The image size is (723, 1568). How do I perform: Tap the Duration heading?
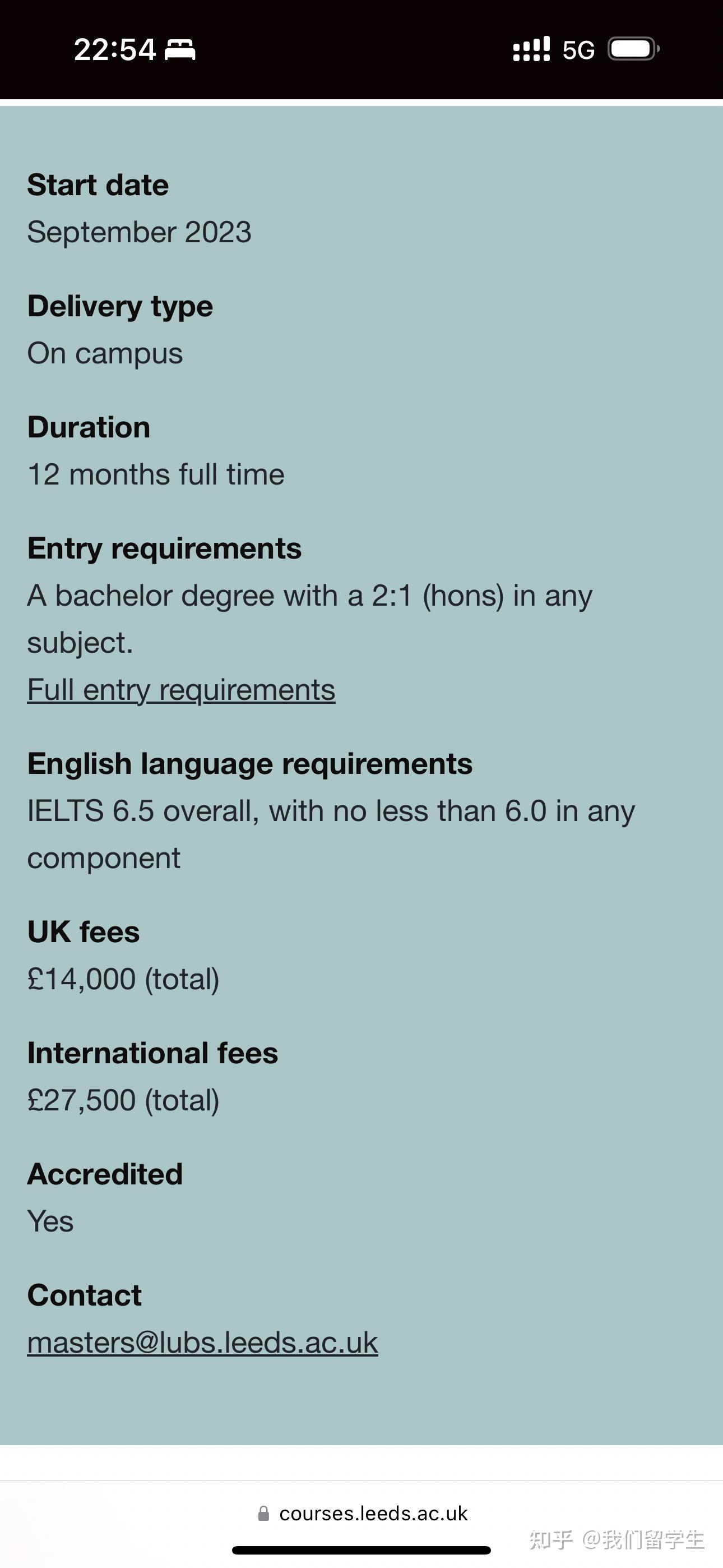[x=89, y=427]
